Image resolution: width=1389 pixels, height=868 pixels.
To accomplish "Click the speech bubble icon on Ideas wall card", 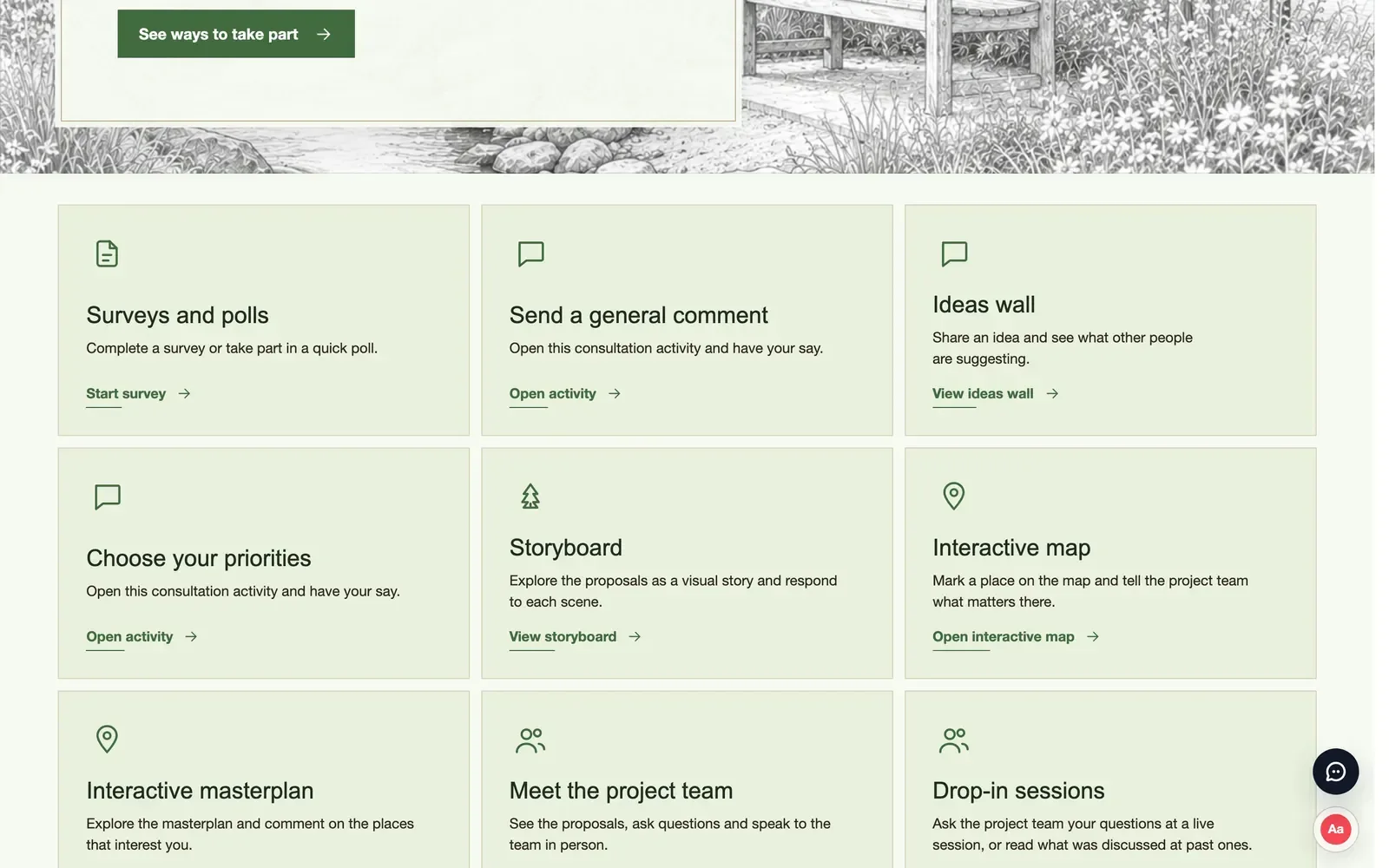I will (x=954, y=253).
